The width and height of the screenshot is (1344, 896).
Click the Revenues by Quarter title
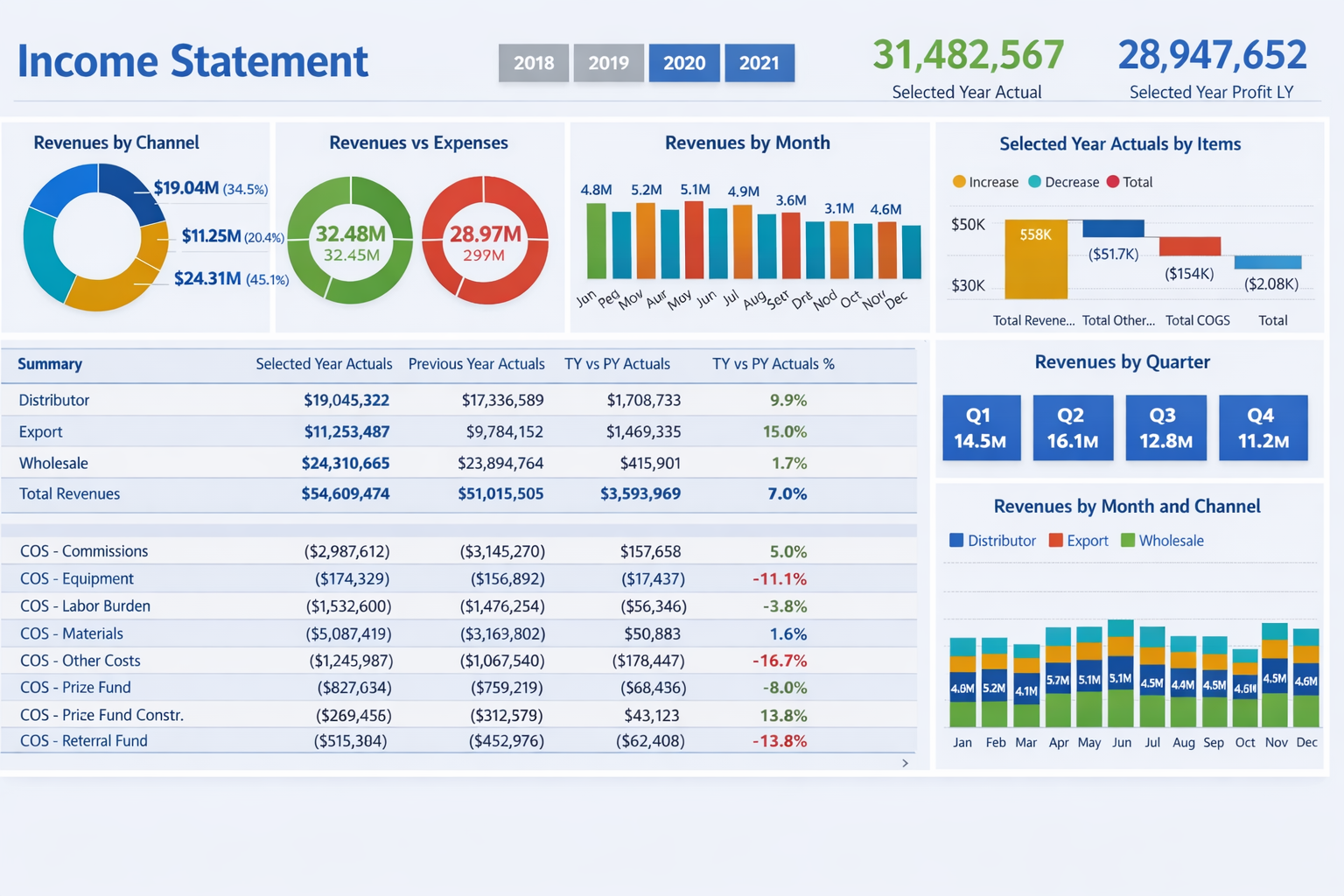[1123, 362]
